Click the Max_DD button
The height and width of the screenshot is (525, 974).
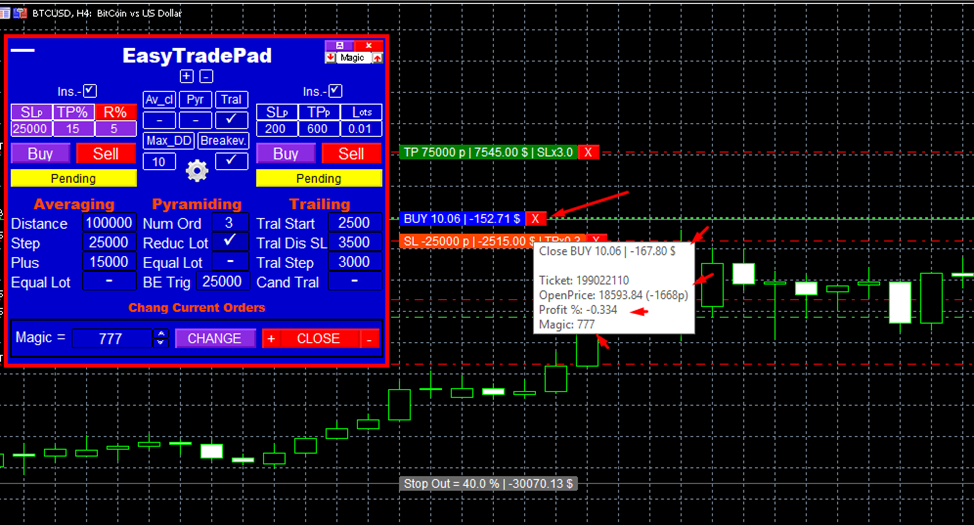(x=169, y=140)
